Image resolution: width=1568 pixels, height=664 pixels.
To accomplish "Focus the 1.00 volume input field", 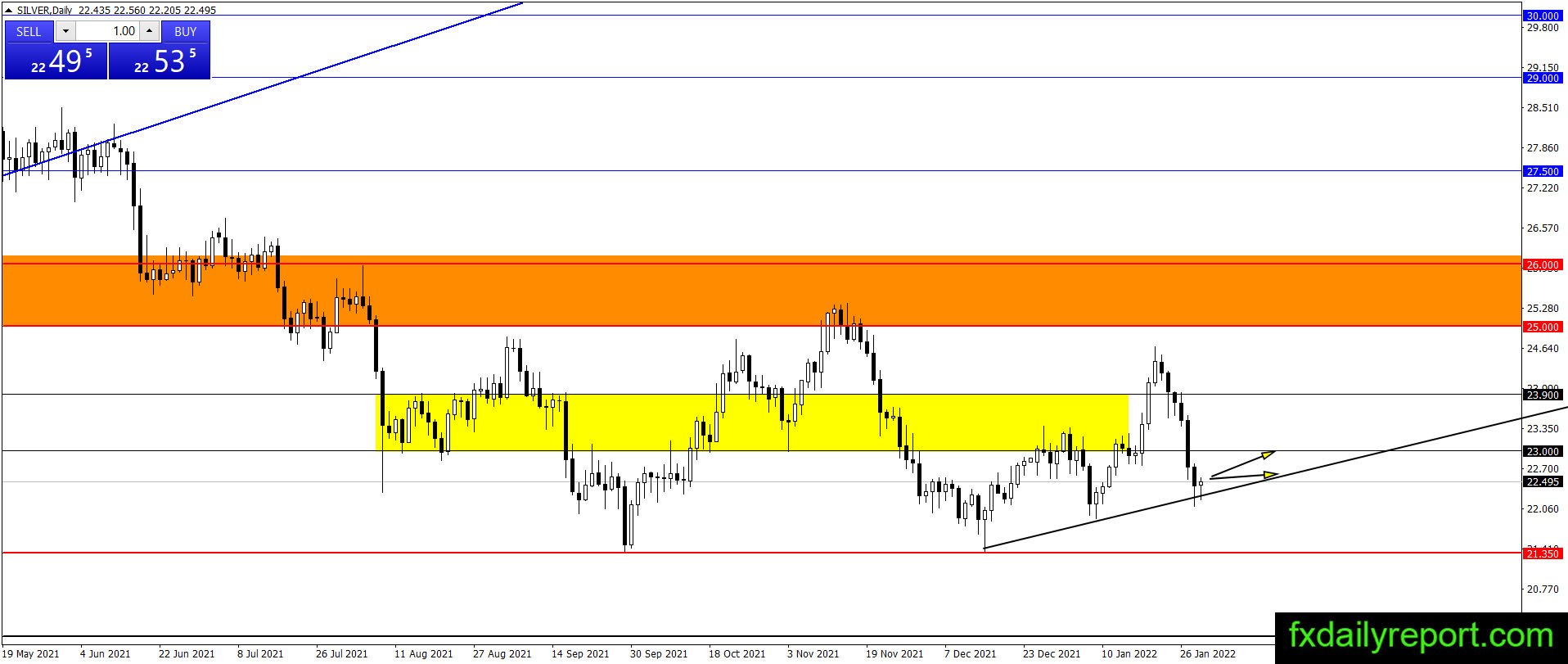I will click(108, 31).
